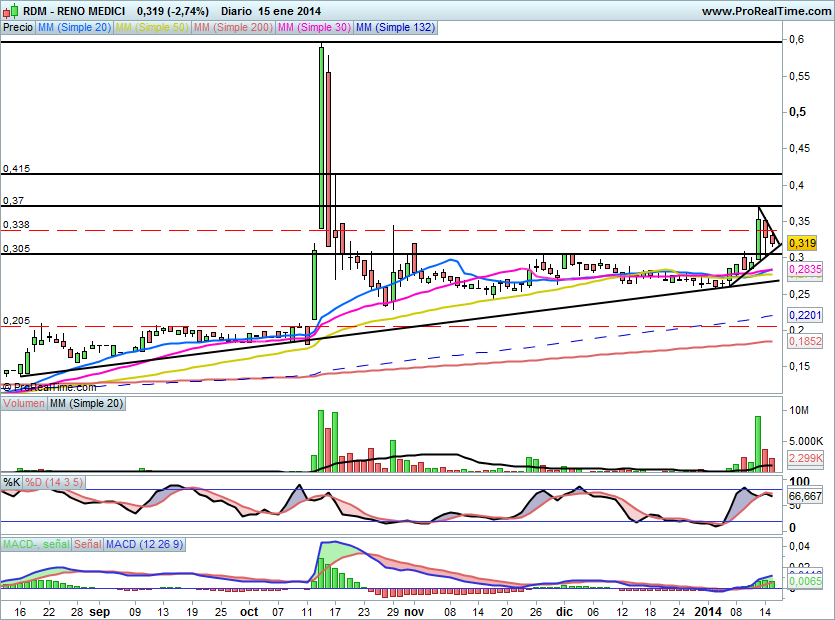This screenshot has height=620, width=835.
Task: Click the %D (14 3 5) label
Action: click(54, 482)
